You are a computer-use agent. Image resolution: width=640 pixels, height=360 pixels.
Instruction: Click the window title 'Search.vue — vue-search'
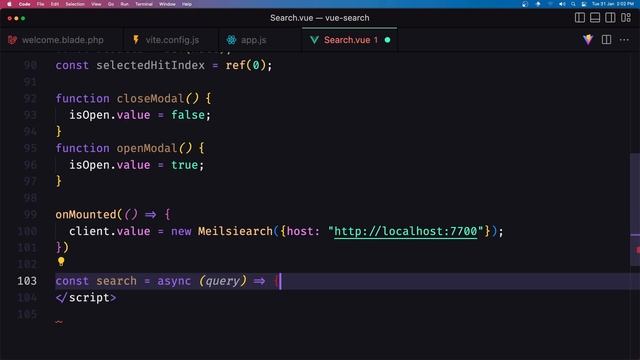320,18
